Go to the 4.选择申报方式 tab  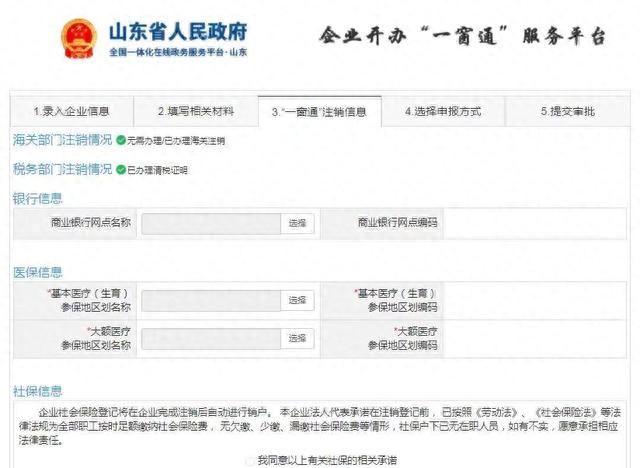[x=443, y=111]
